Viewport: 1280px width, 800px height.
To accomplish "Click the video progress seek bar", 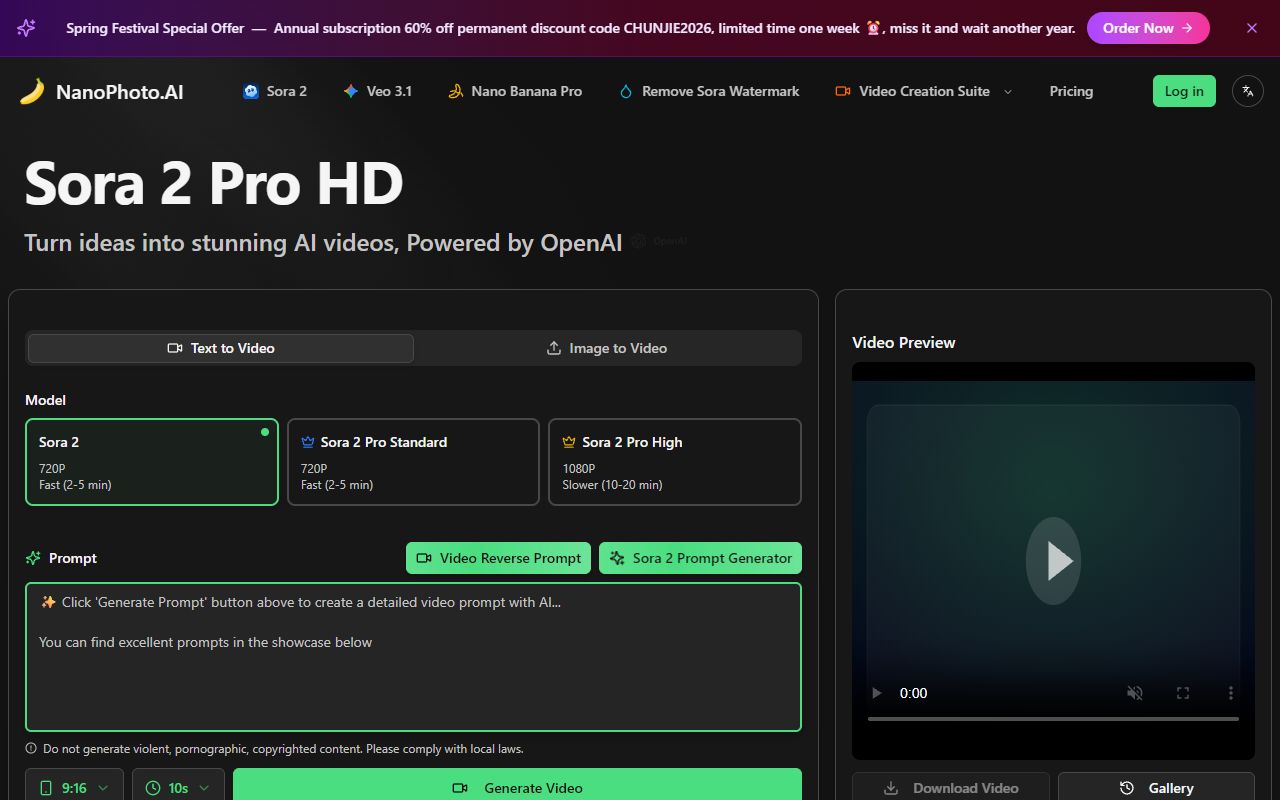I will click(x=1052, y=719).
